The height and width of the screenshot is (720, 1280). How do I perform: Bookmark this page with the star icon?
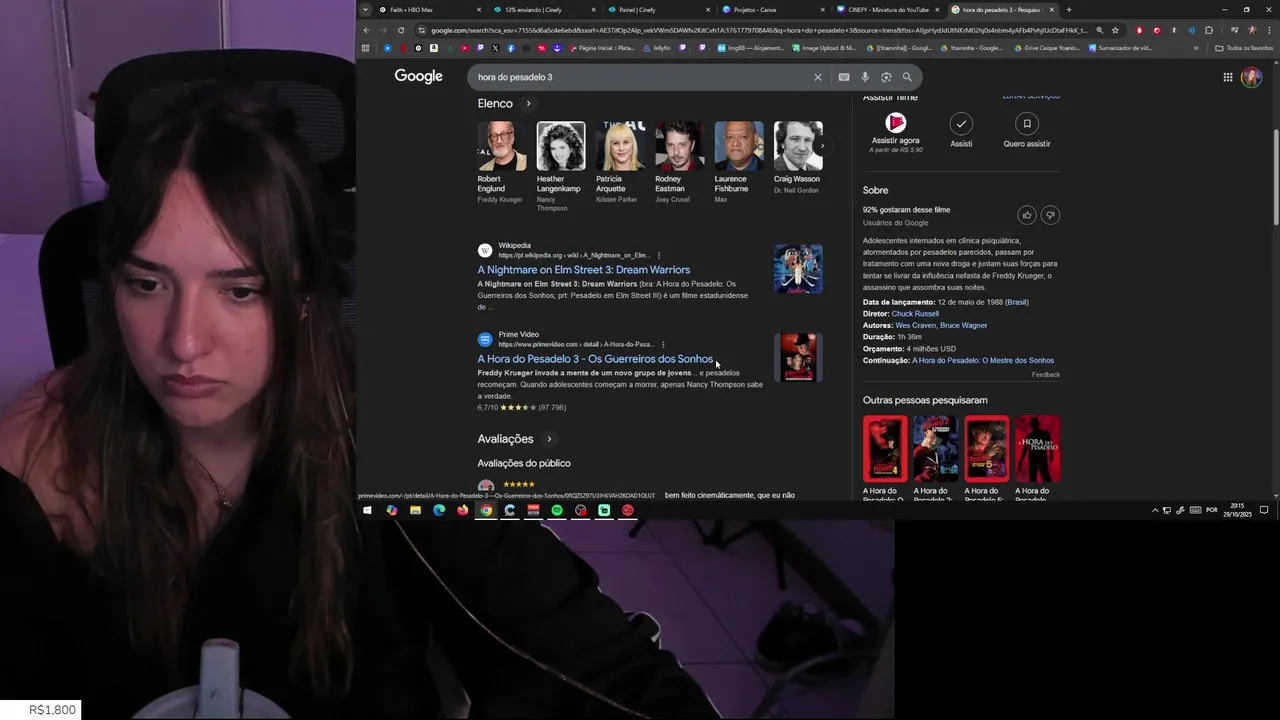click(x=1115, y=30)
